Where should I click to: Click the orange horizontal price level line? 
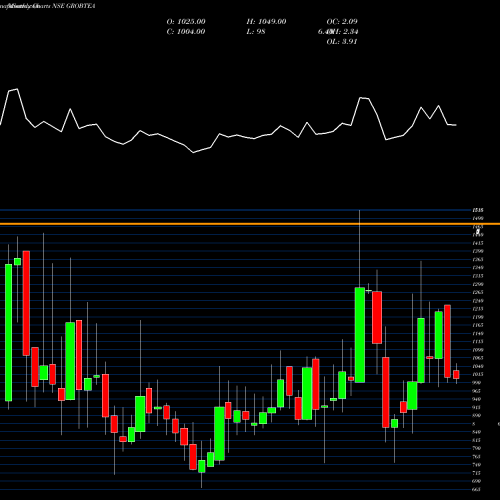(250, 224)
